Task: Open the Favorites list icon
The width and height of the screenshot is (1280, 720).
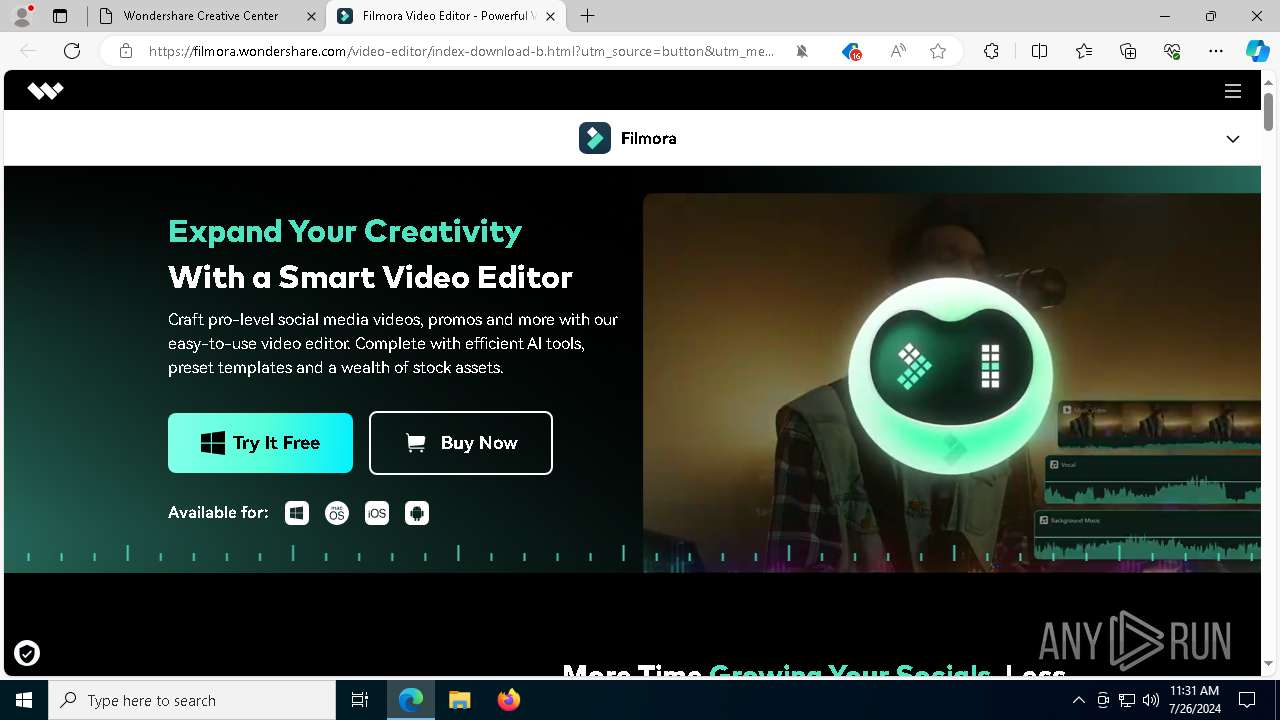Action: [1084, 51]
